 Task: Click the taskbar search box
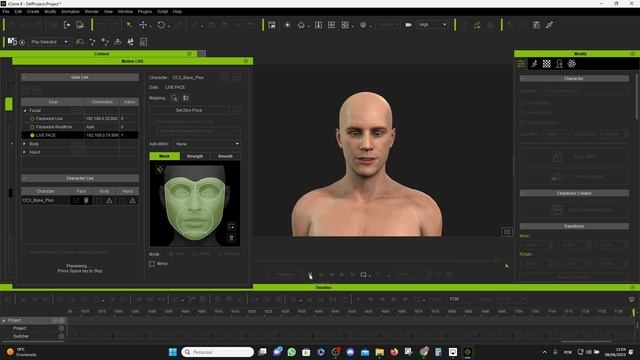pos(218,352)
